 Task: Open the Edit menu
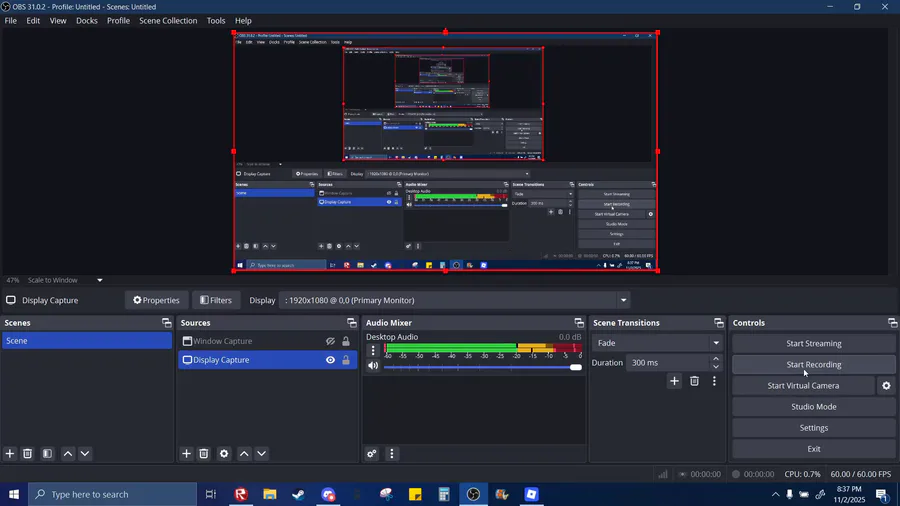coord(33,21)
